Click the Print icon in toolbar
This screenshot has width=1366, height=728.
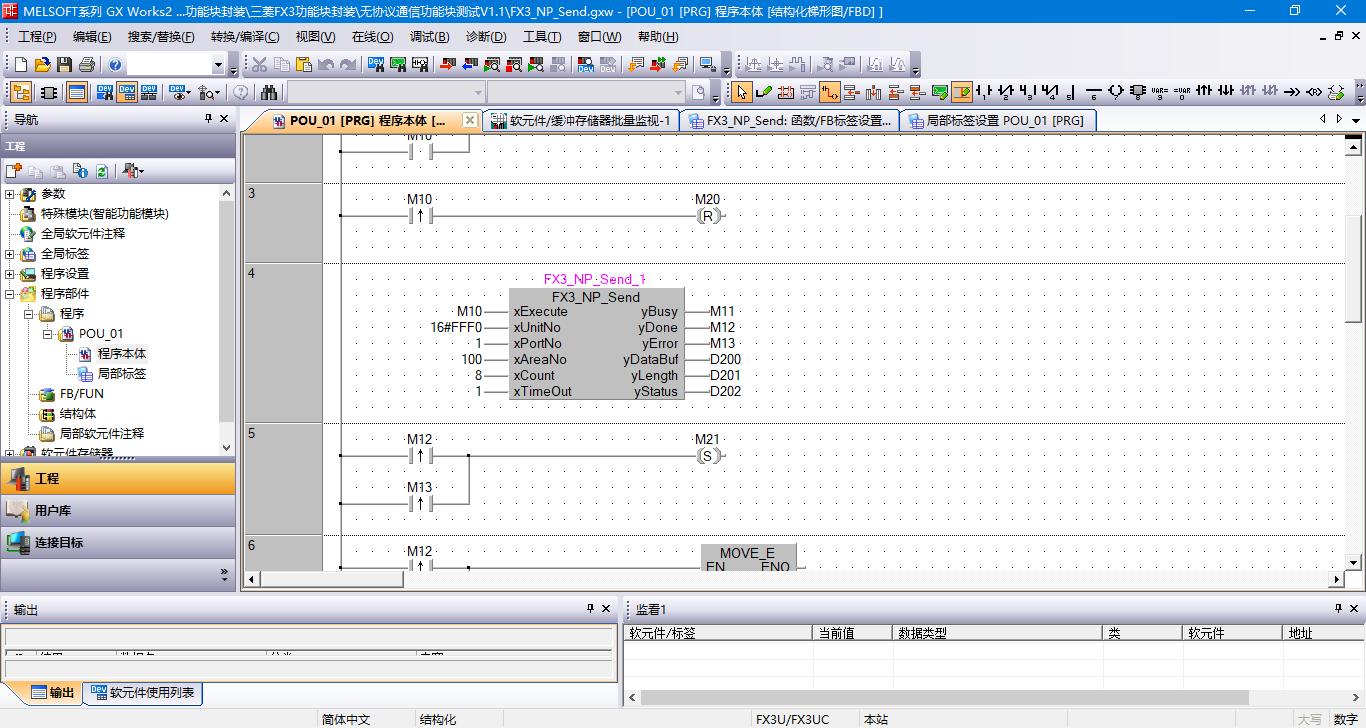tap(86, 65)
